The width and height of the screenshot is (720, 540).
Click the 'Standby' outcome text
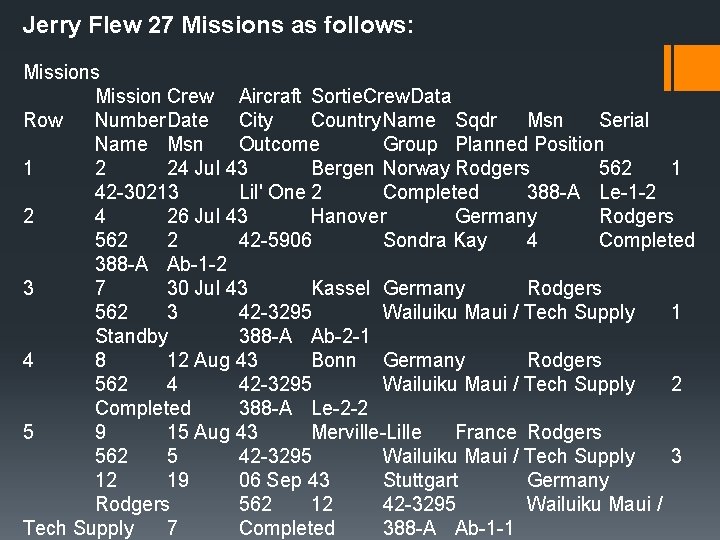click(131, 336)
